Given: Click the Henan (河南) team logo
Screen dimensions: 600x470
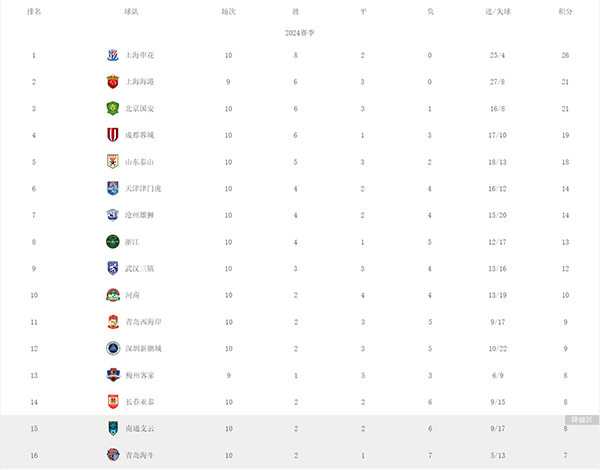Looking at the screenshot, I should [x=113, y=295].
